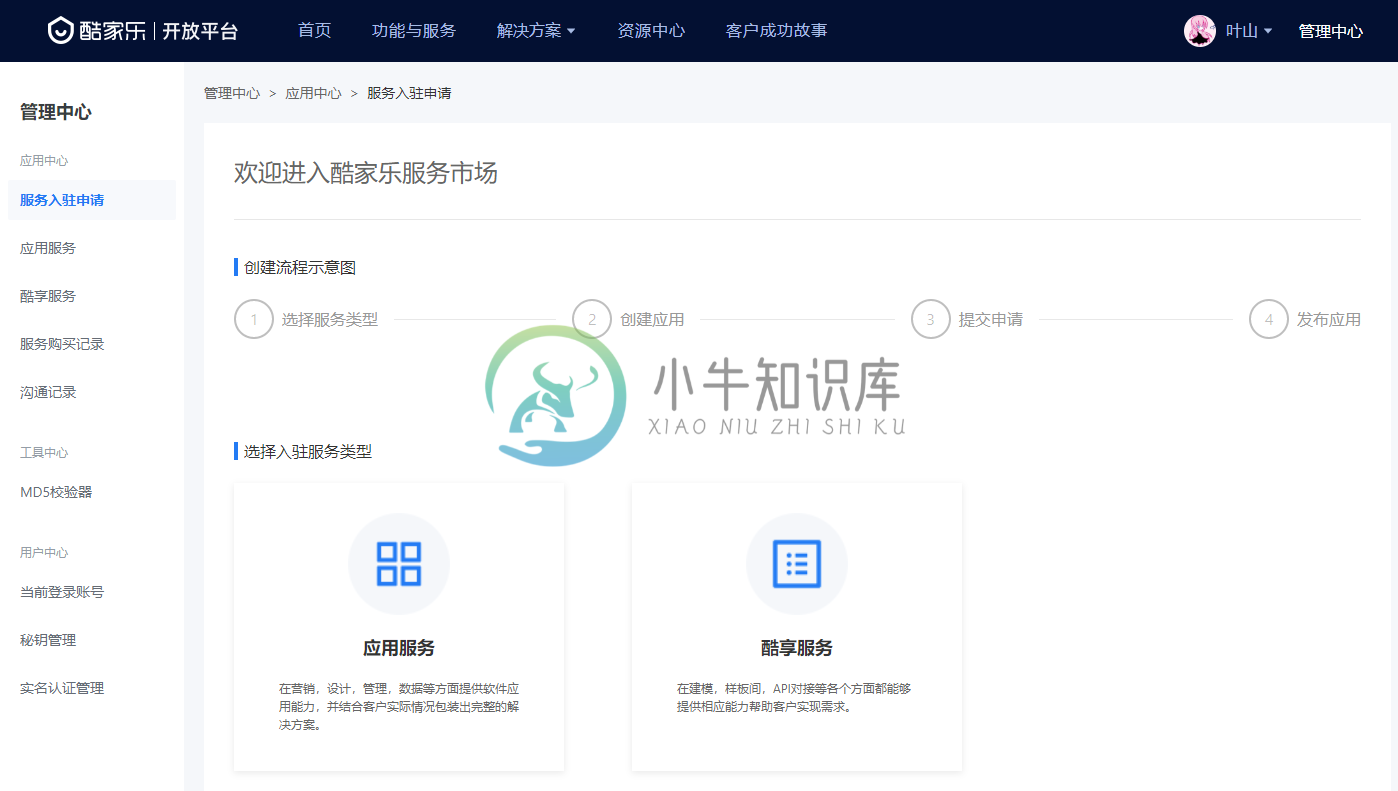This screenshot has height=791, width=1398.
Task: Open 资源中心 in top navigation
Action: point(651,31)
